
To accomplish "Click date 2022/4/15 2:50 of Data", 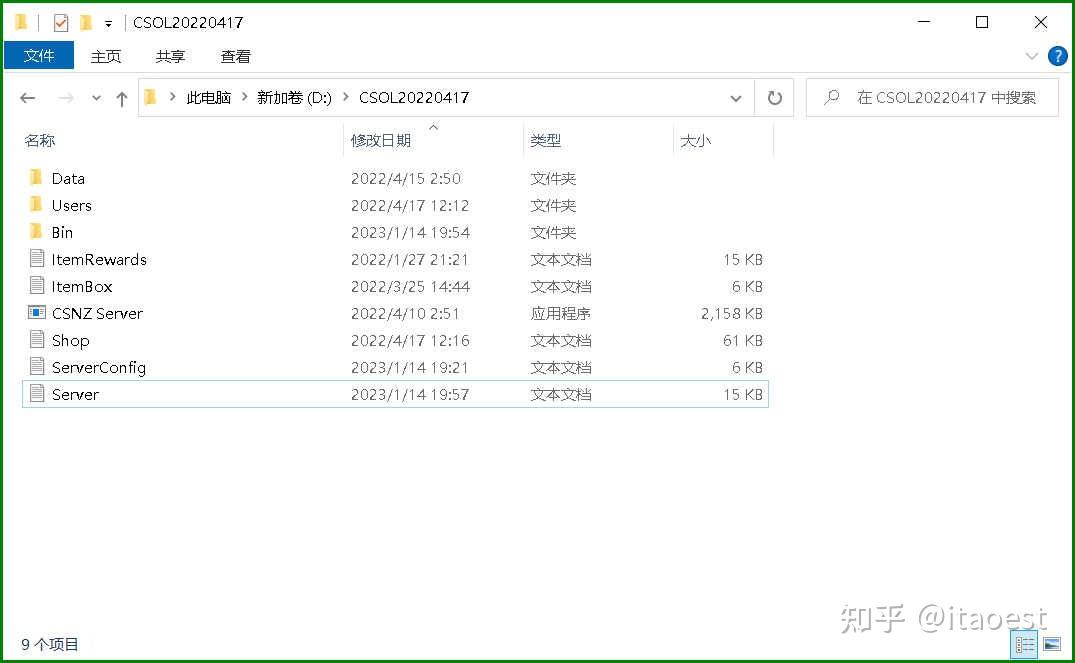I will (405, 178).
